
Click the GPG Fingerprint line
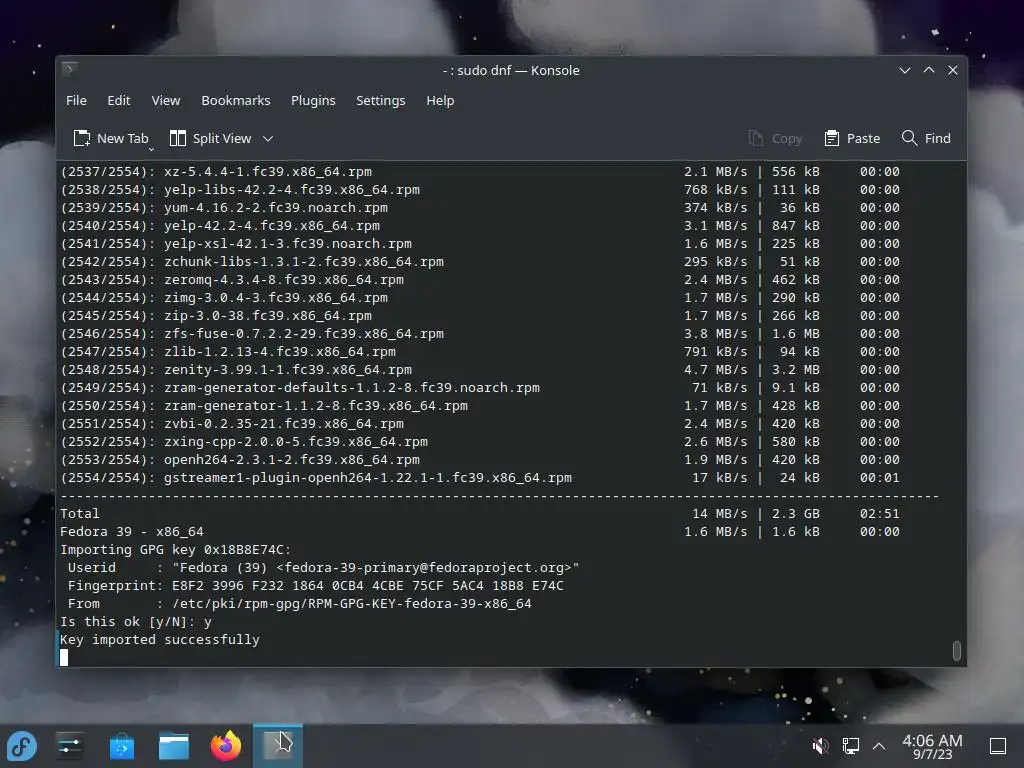coord(315,586)
